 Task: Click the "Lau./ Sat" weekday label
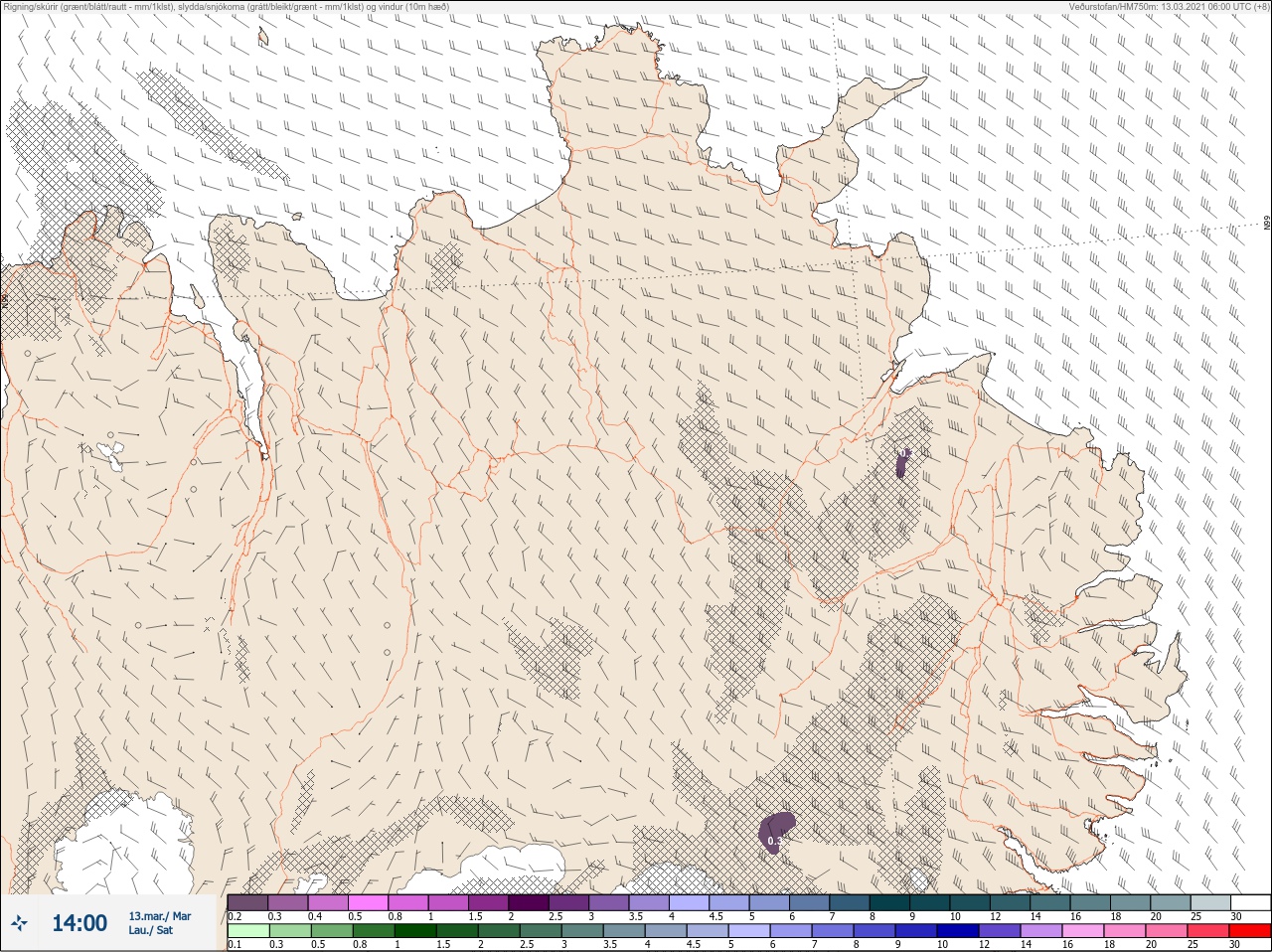[x=151, y=931]
